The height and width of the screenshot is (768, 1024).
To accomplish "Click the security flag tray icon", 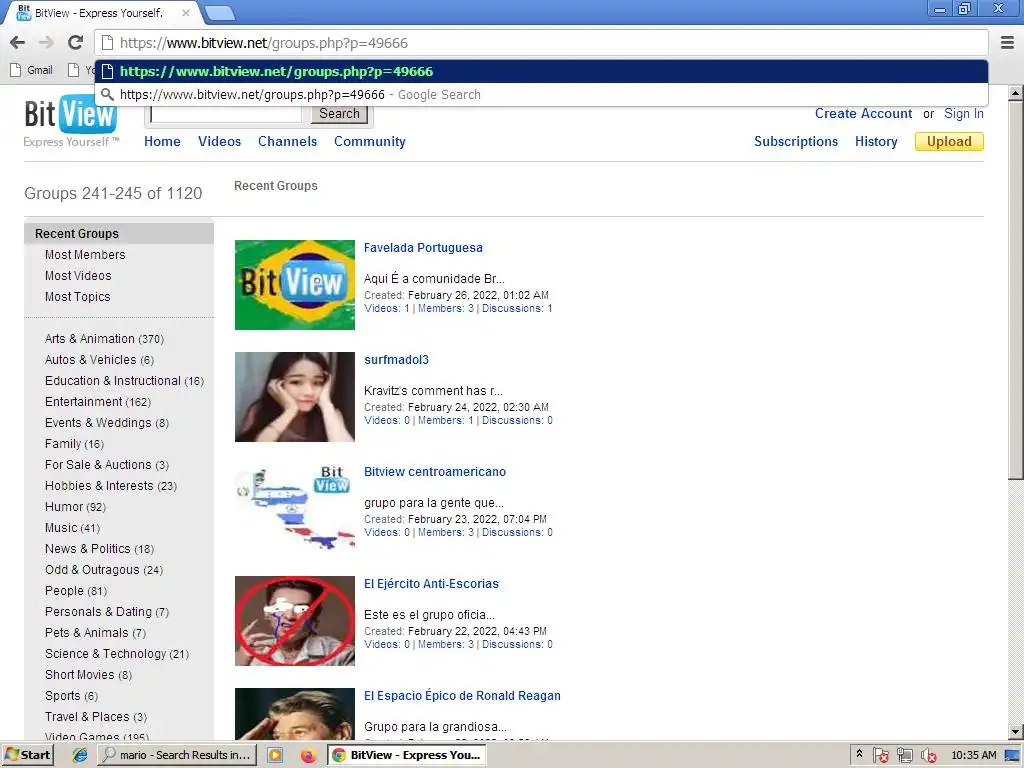I will click(880, 755).
